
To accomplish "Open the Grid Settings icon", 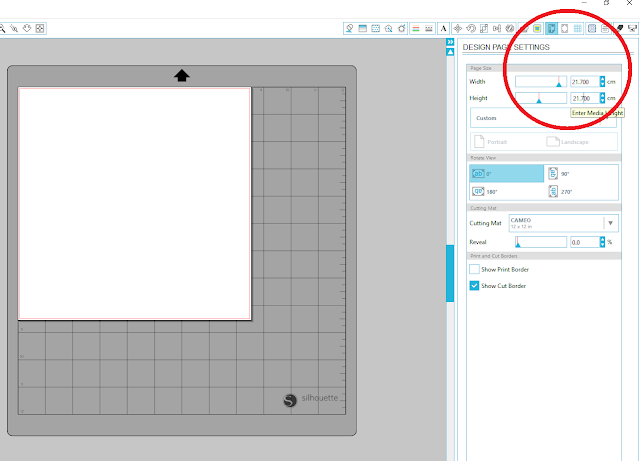I will coord(578,28).
